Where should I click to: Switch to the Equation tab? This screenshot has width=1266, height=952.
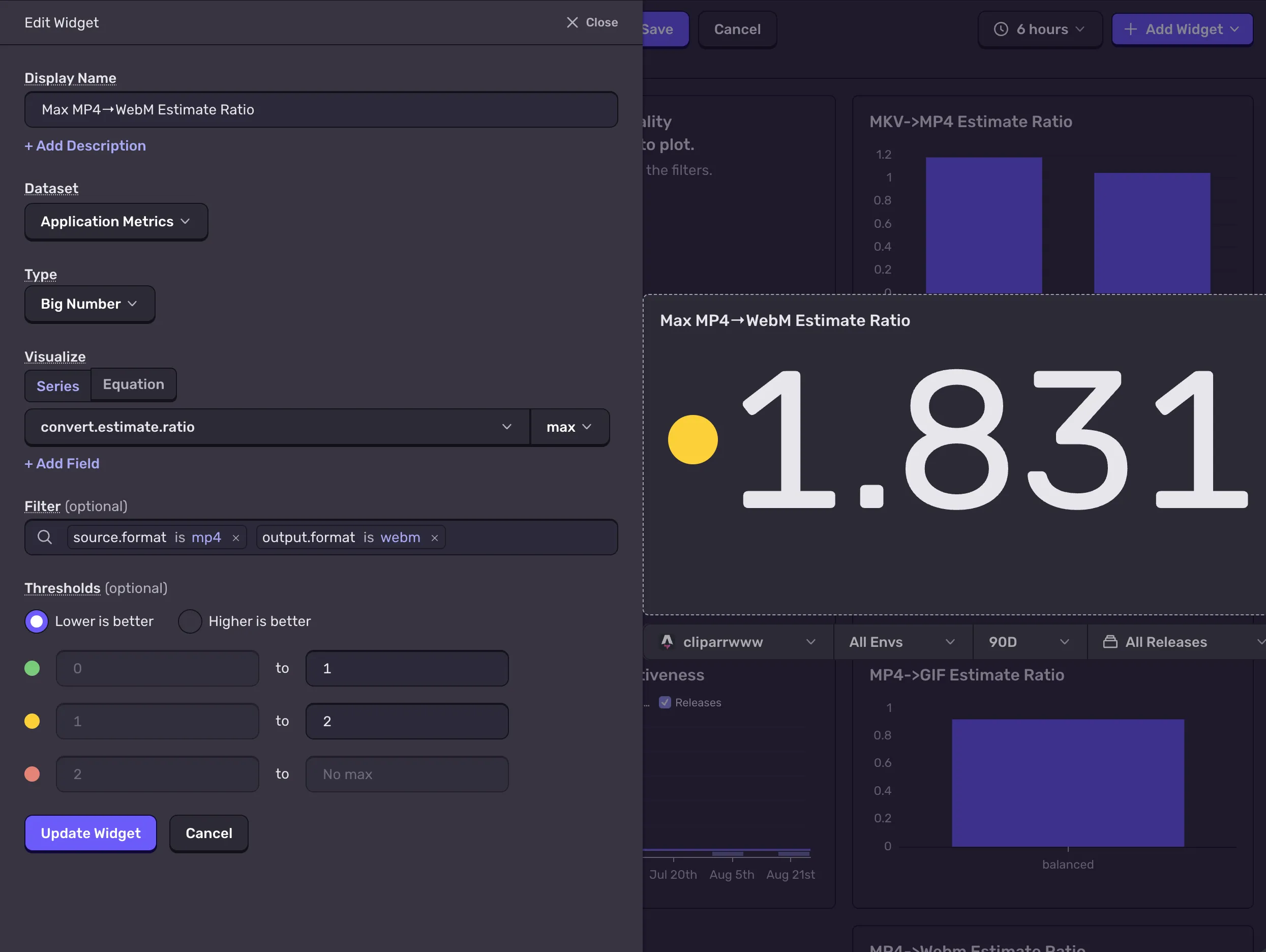coord(133,384)
